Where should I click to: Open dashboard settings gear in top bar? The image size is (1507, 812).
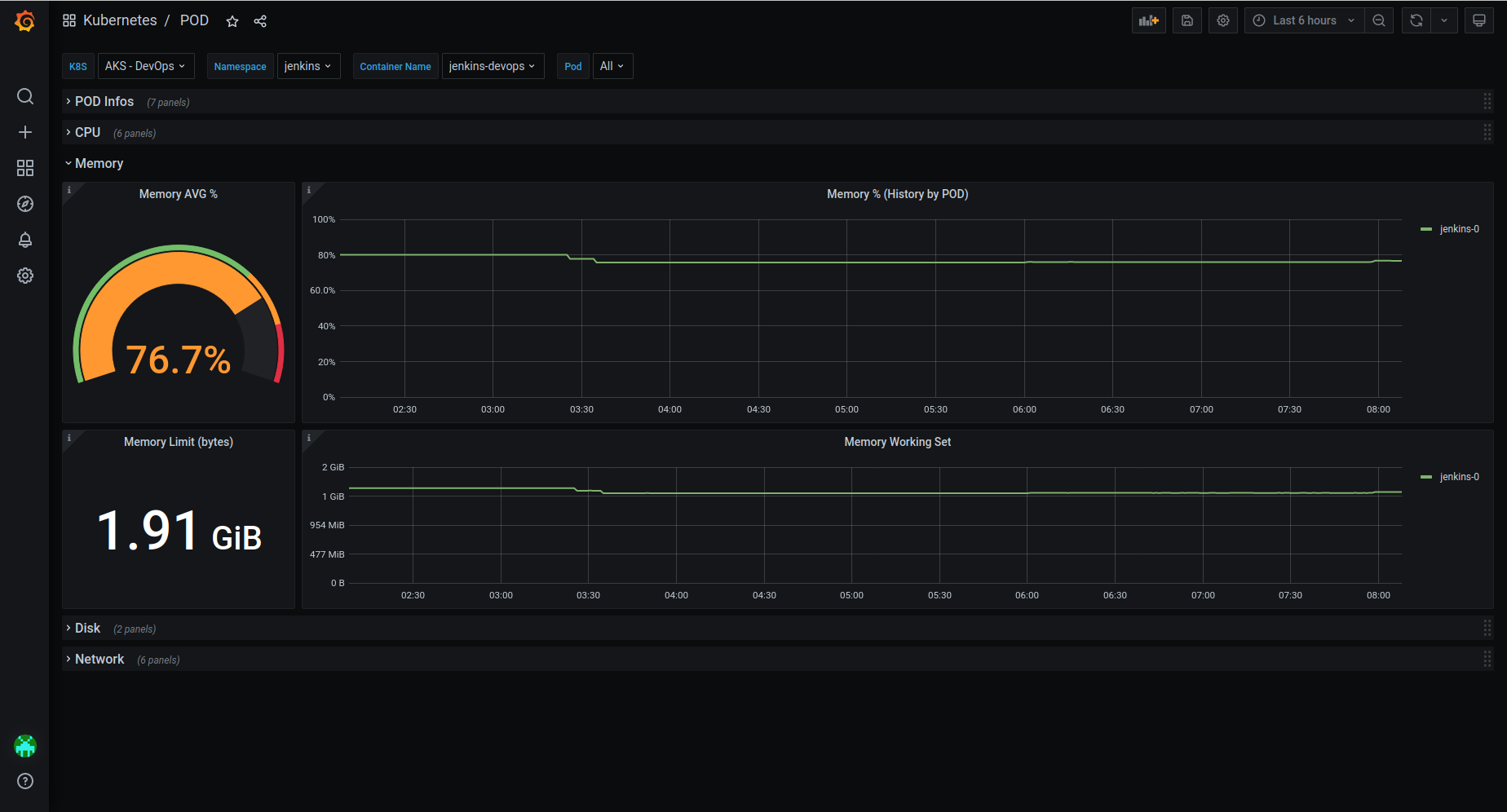[1223, 20]
